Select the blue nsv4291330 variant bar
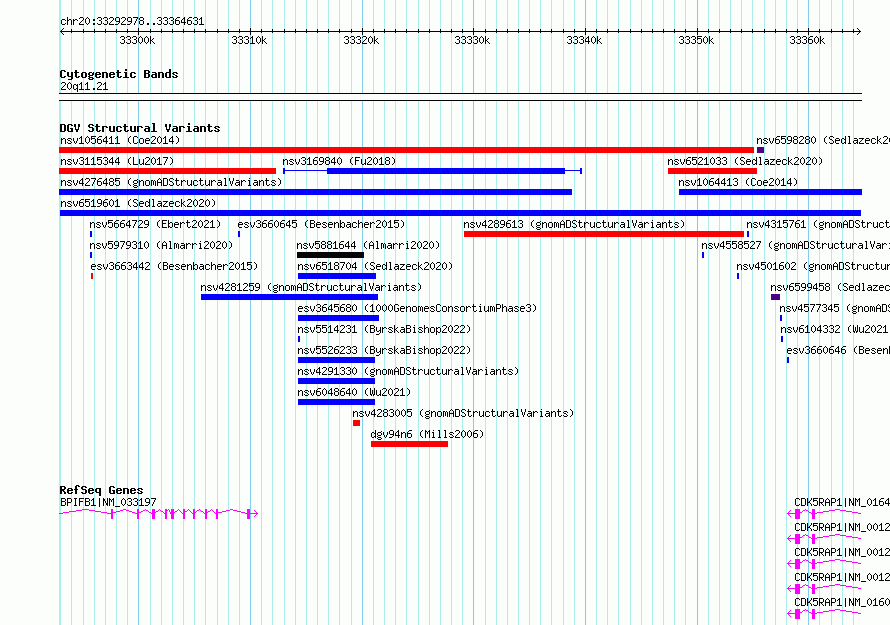The width and height of the screenshot is (890, 625). coord(337,381)
